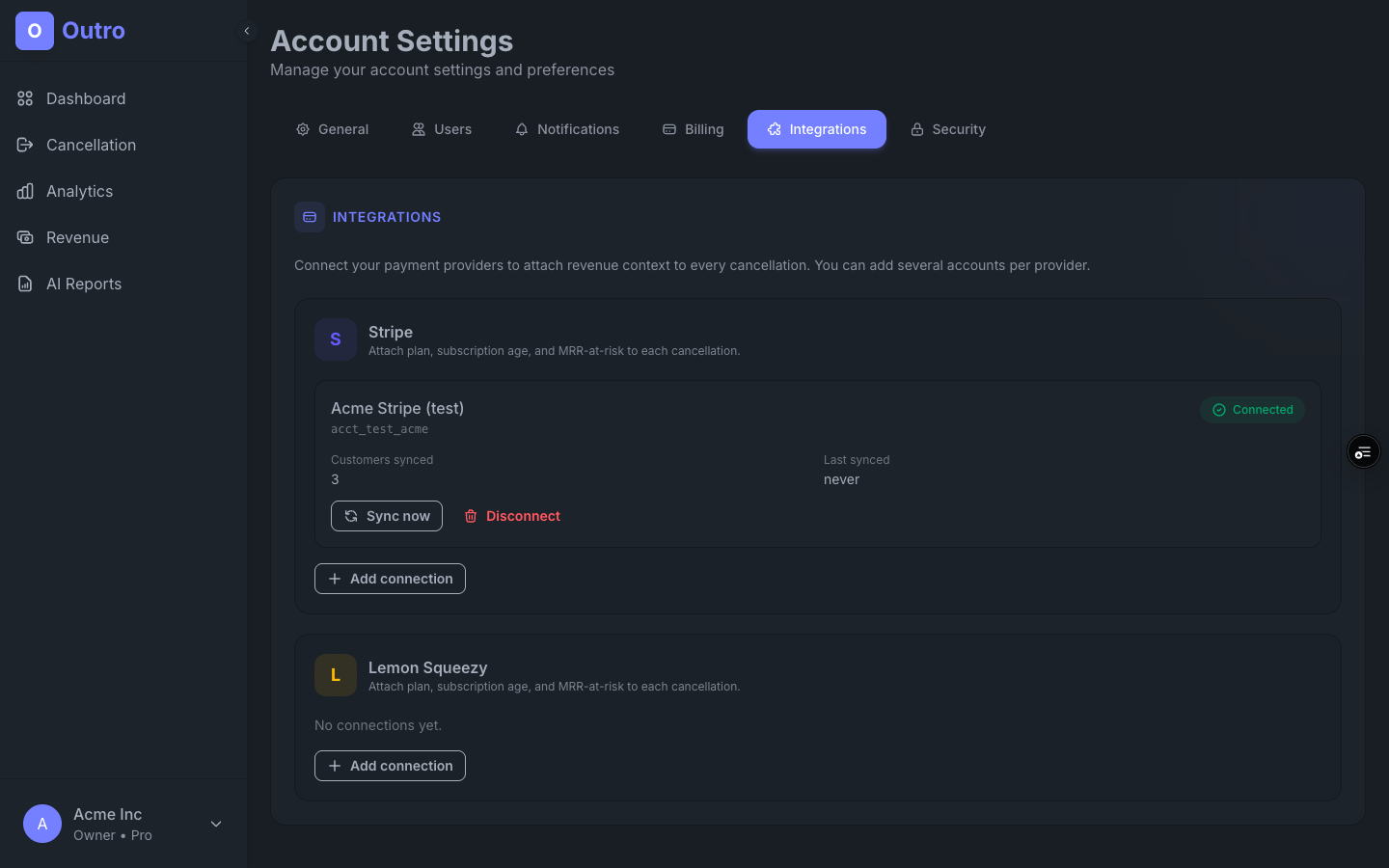Click the Outro brand name

coord(94,31)
